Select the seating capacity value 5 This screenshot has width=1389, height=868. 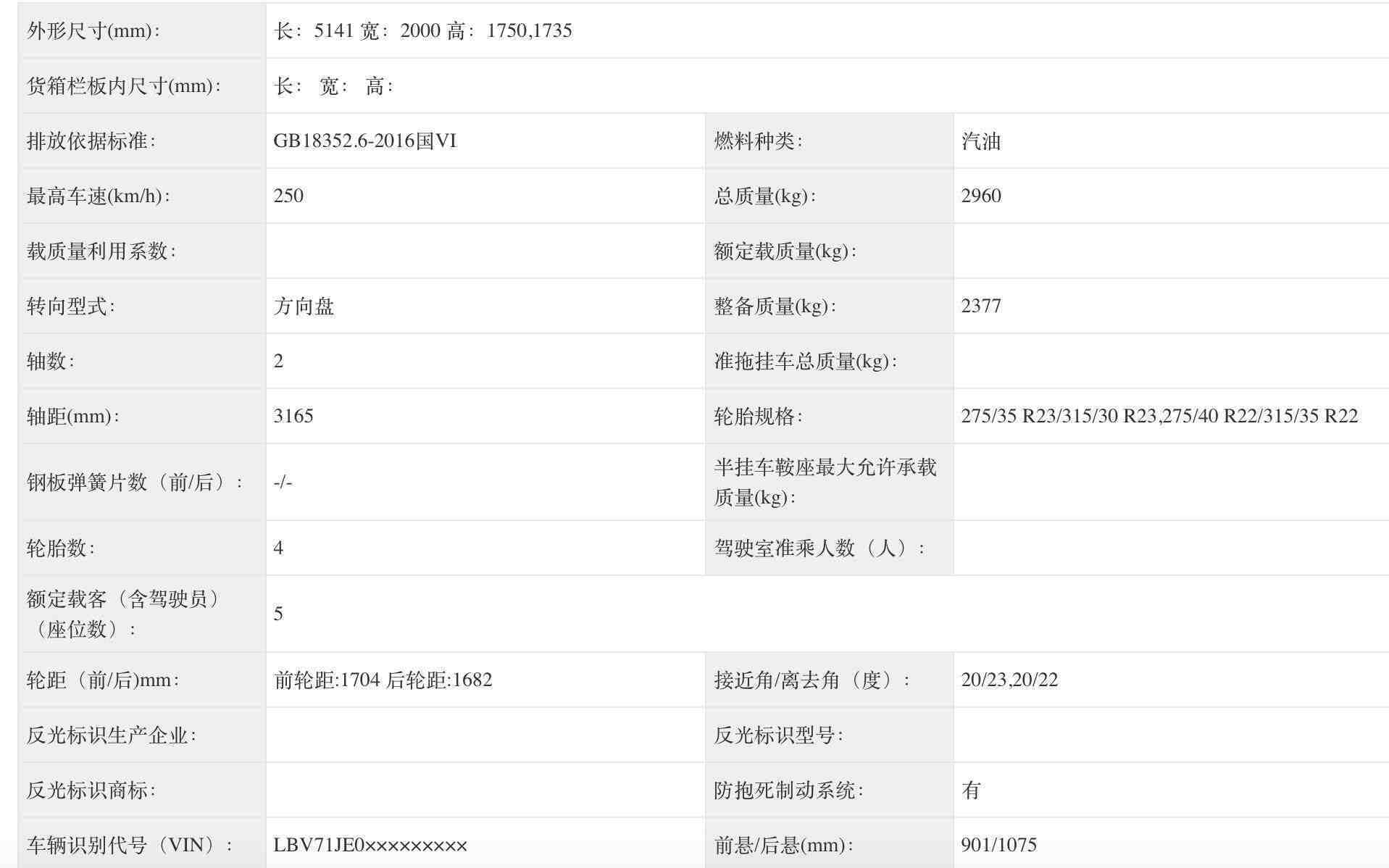[279, 614]
